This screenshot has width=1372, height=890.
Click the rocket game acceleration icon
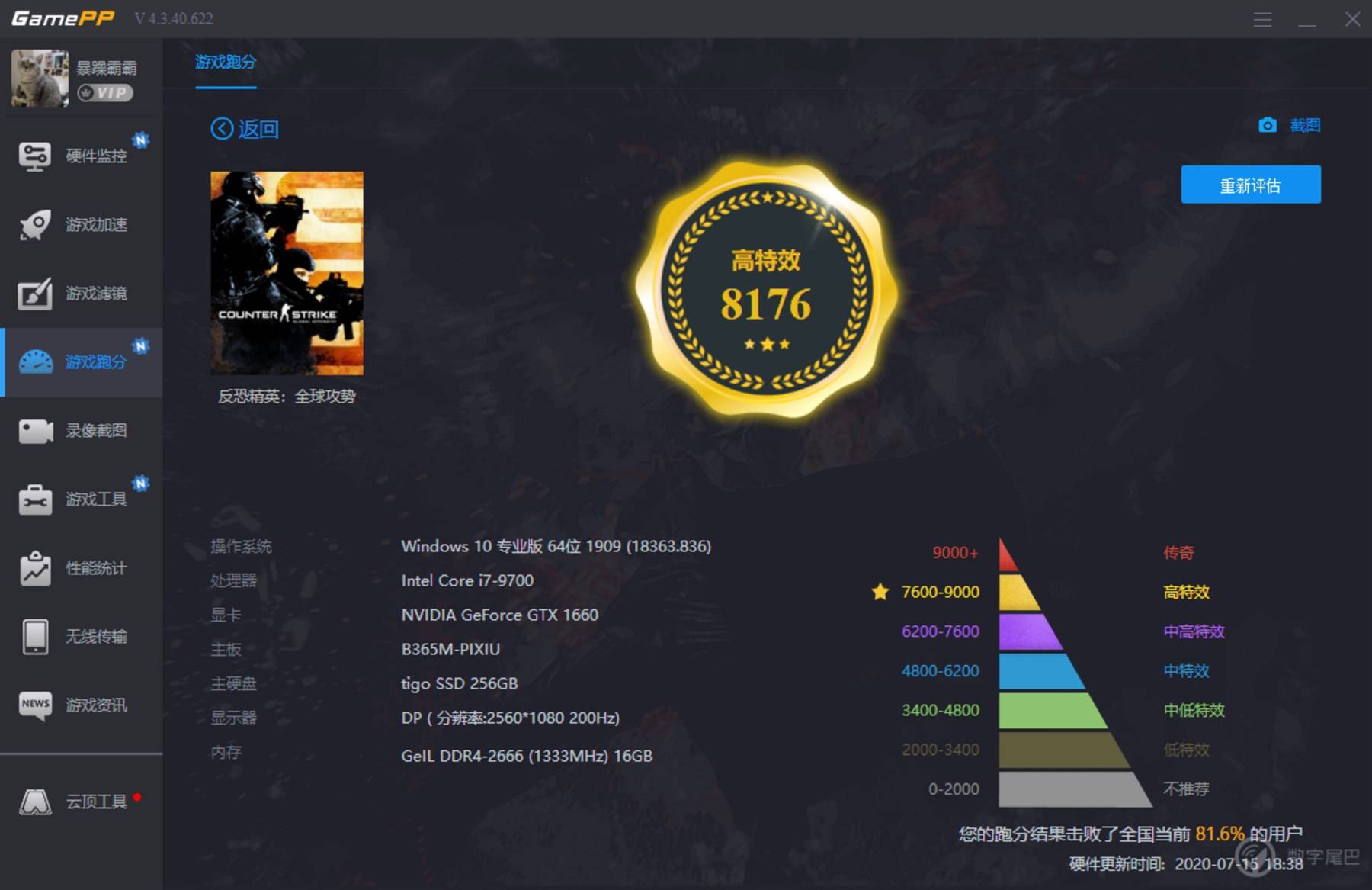tap(35, 225)
